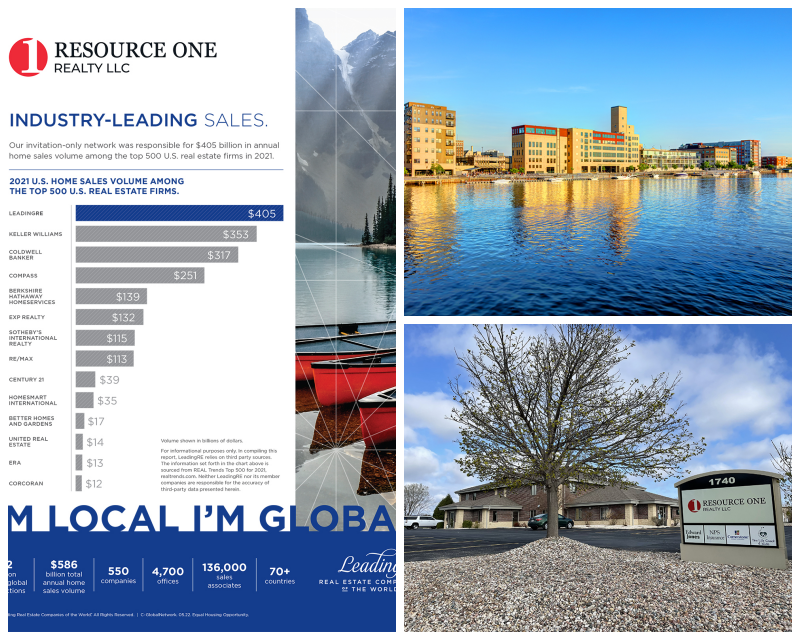Click the white truck in the parking lot
This screenshot has width=800, height=640.
[423, 522]
